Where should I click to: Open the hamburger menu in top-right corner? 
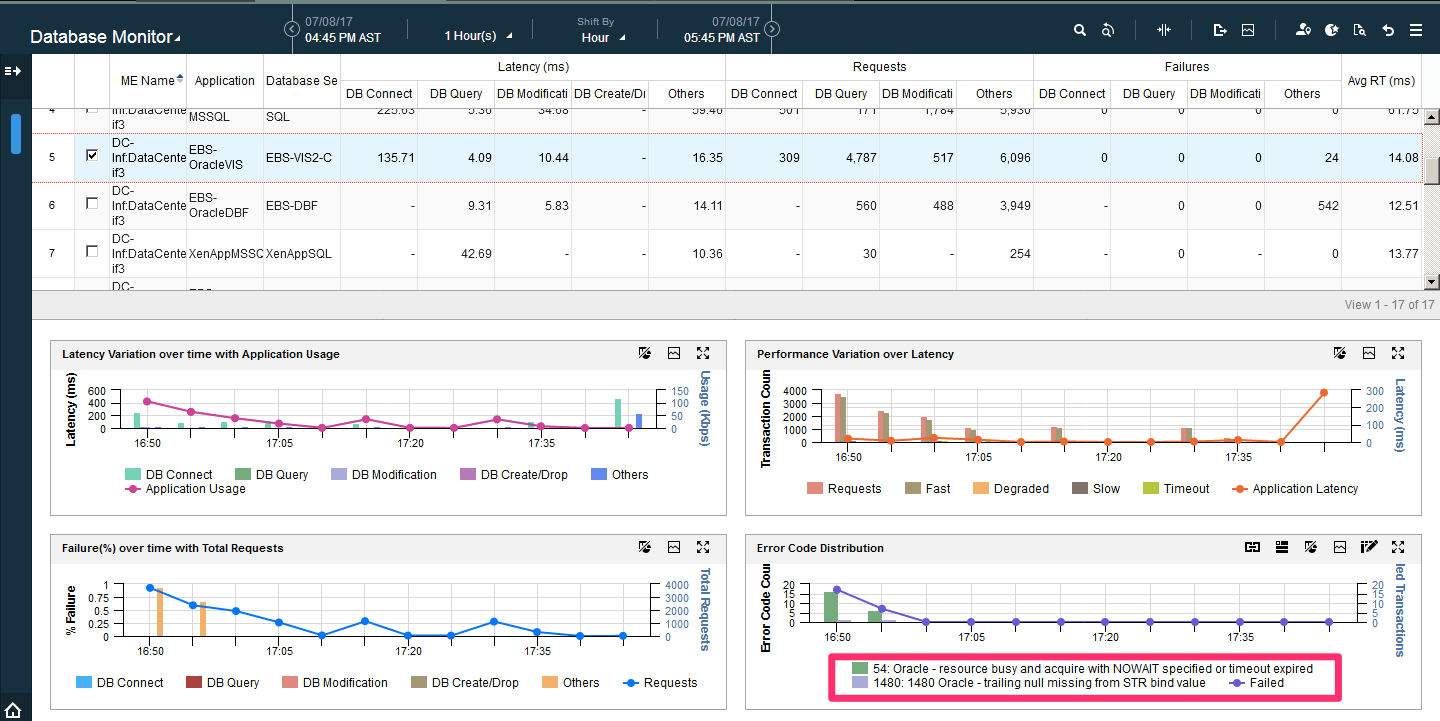[x=1416, y=30]
